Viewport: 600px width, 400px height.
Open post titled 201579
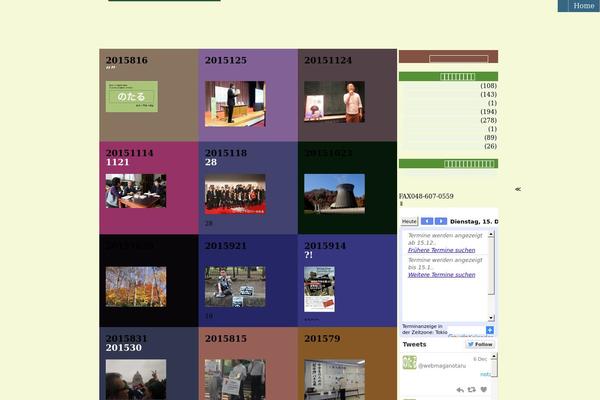point(322,338)
